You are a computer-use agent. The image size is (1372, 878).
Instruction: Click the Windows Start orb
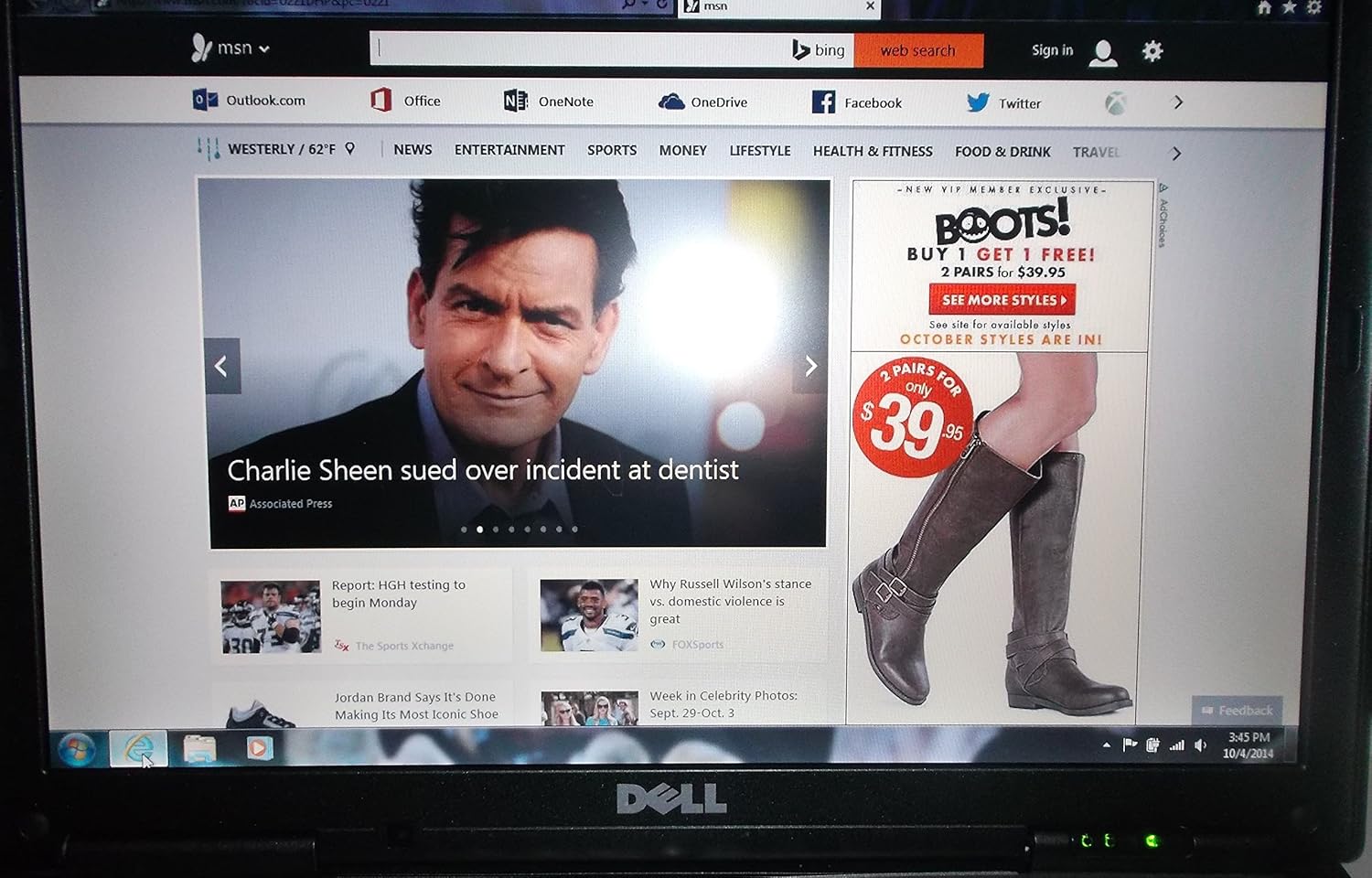(77, 748)
